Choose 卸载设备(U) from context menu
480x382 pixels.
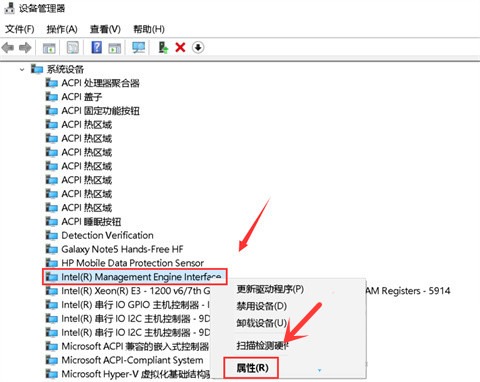[x=262, y=323]
